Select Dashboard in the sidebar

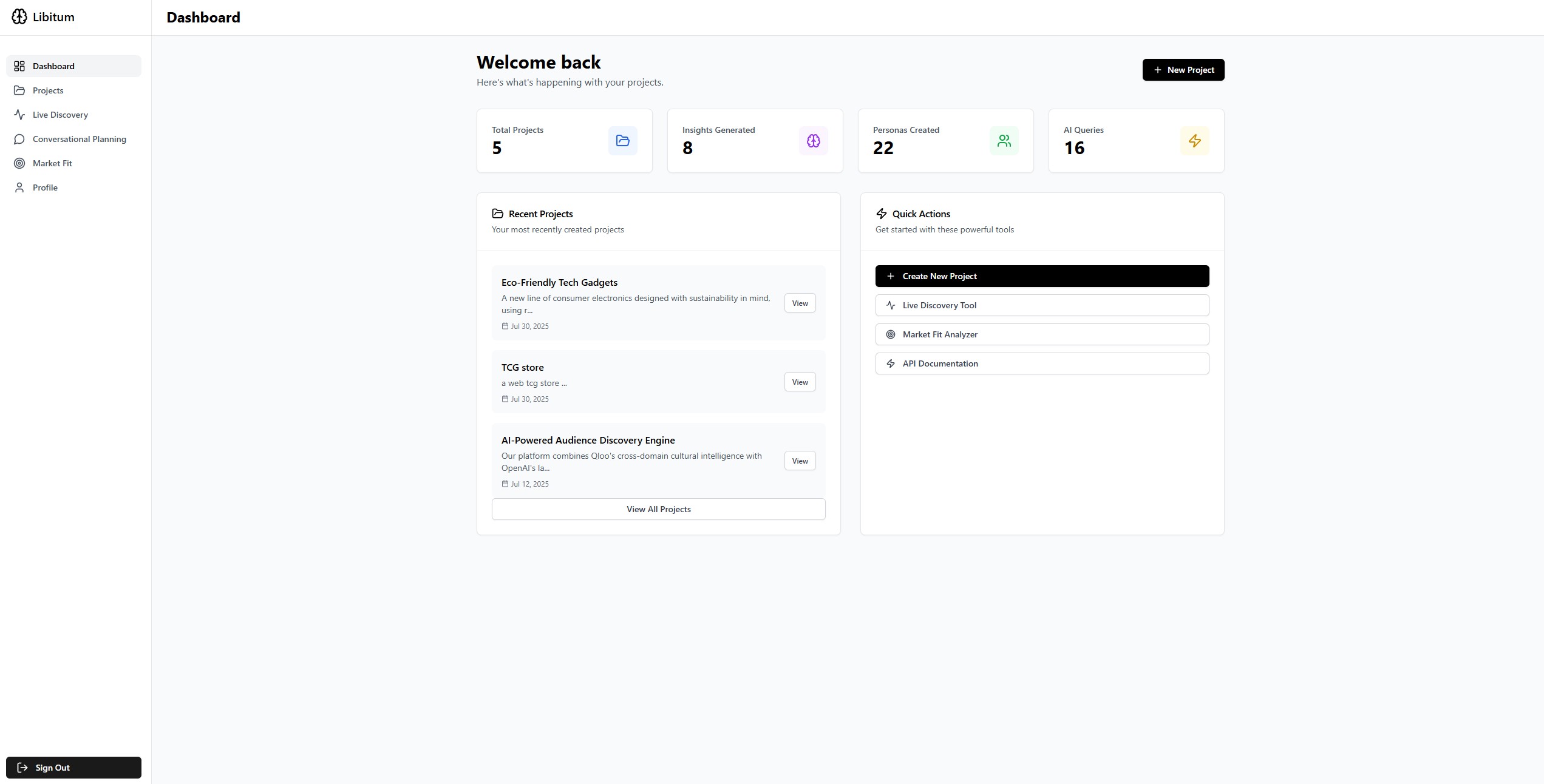tap(53, 66)
